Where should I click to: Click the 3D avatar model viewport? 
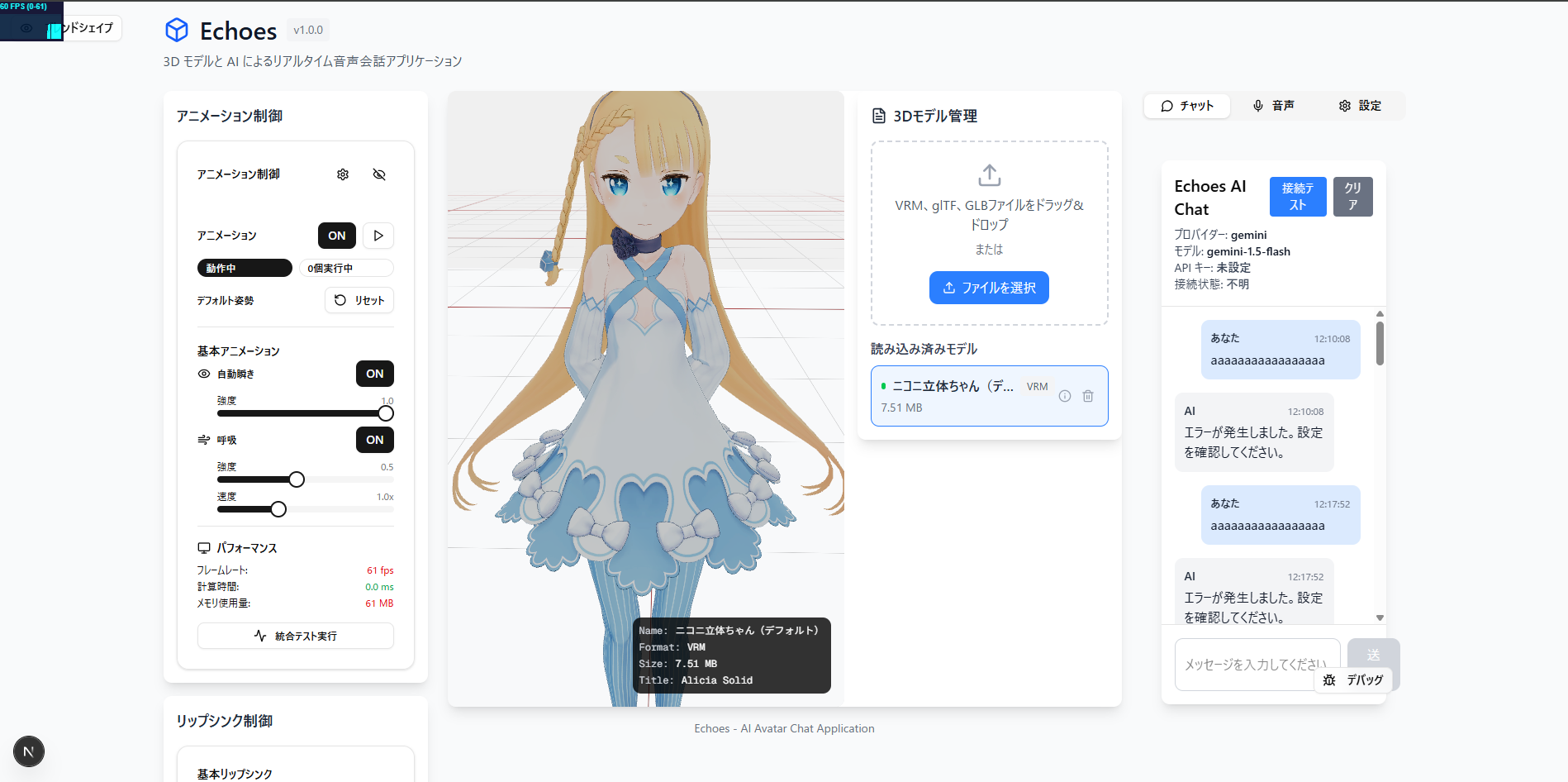click(x=645, y=398)
